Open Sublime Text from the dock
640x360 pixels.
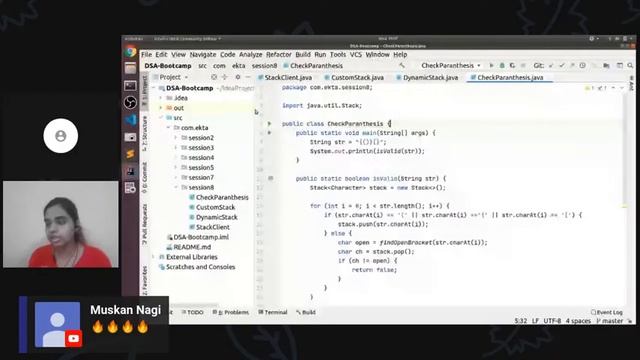click(x=131, y=153)
